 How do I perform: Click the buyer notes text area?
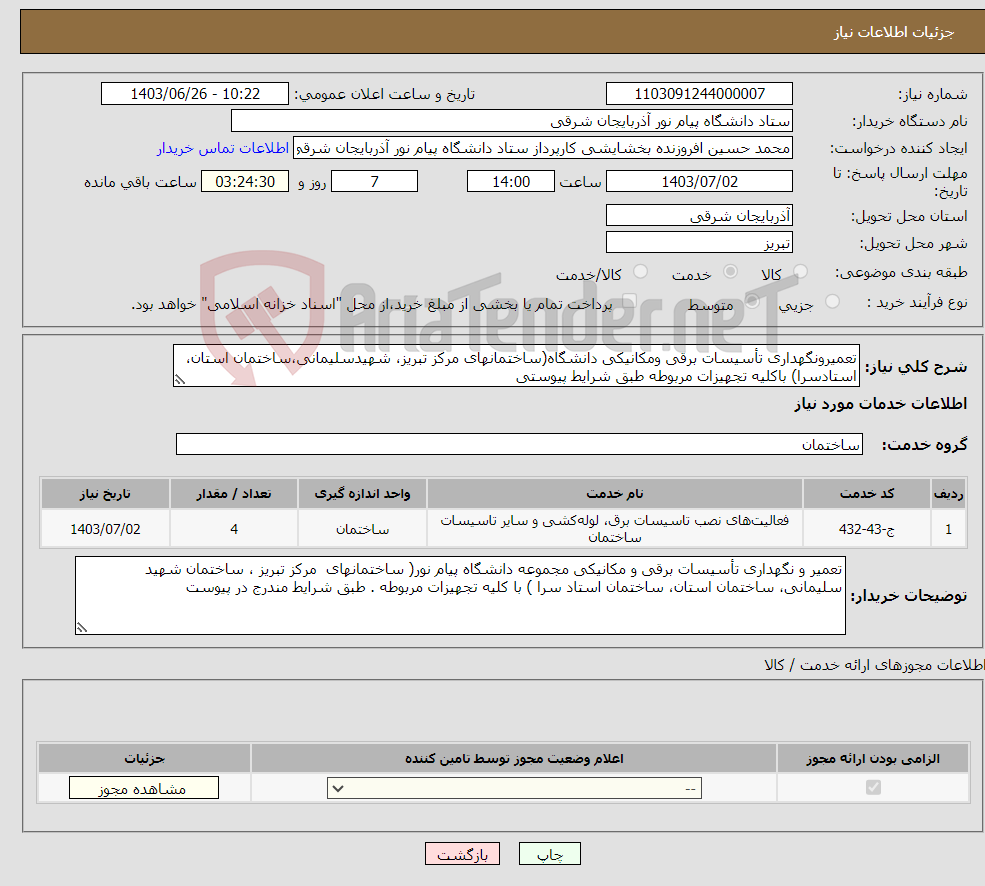coord(460,596)
